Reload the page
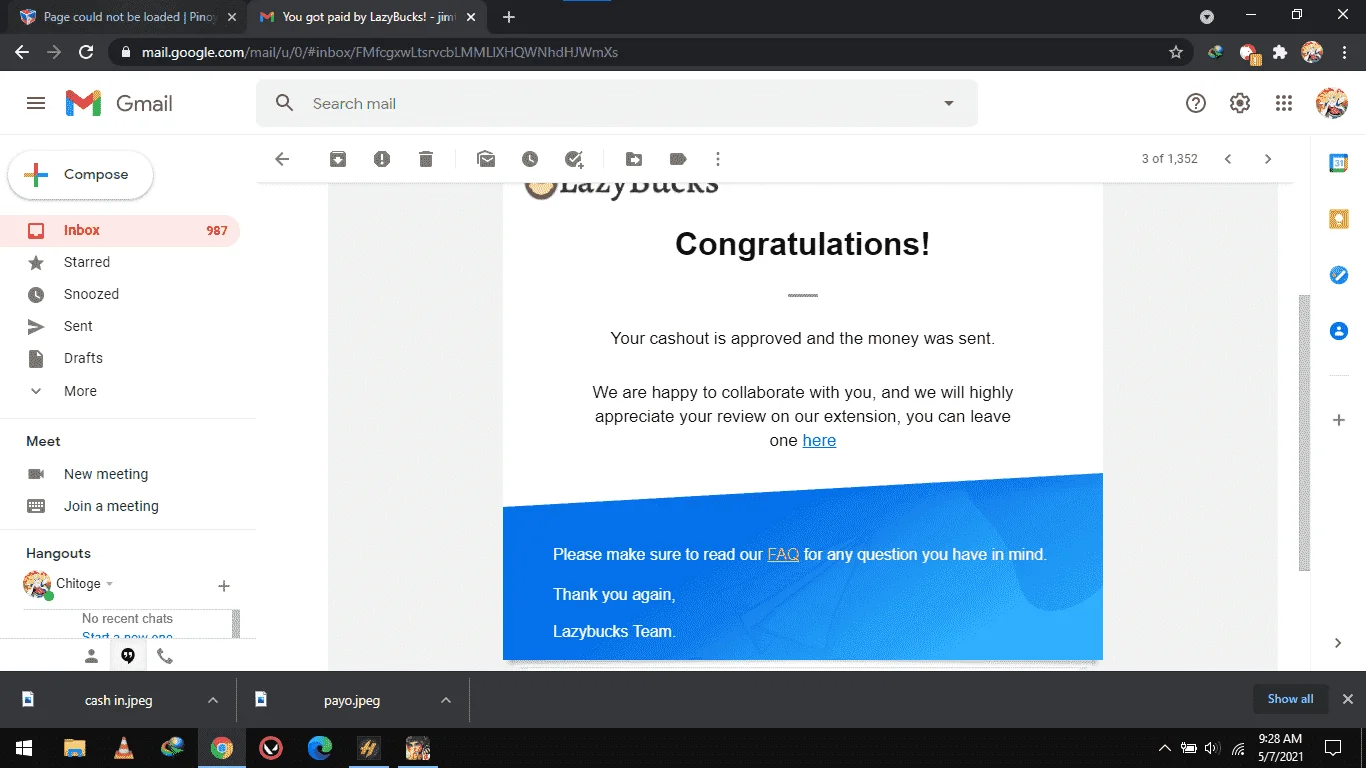The image size is (1366, 768). click(86, 52)
